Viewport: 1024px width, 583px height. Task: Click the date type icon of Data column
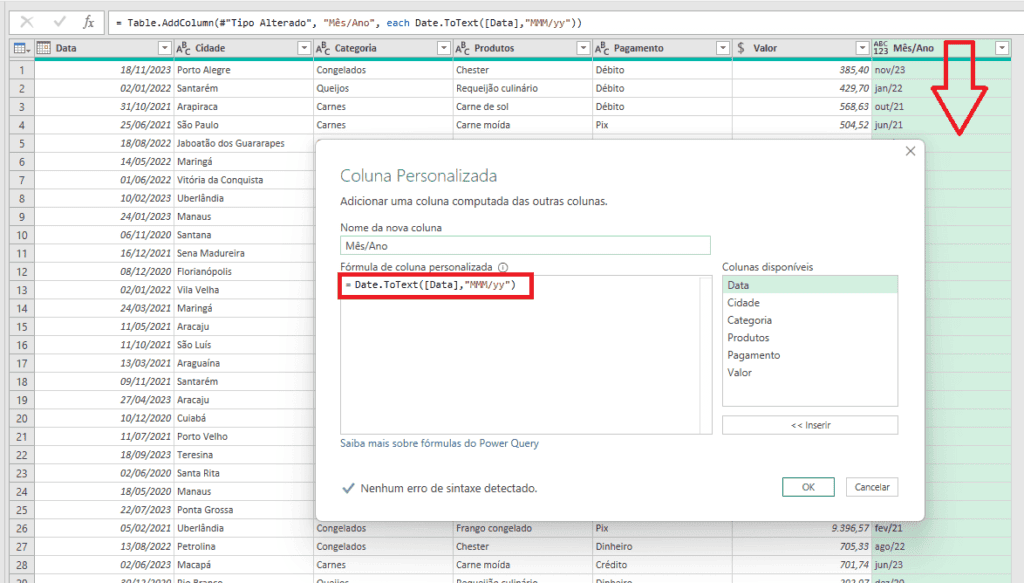point(44,48)
